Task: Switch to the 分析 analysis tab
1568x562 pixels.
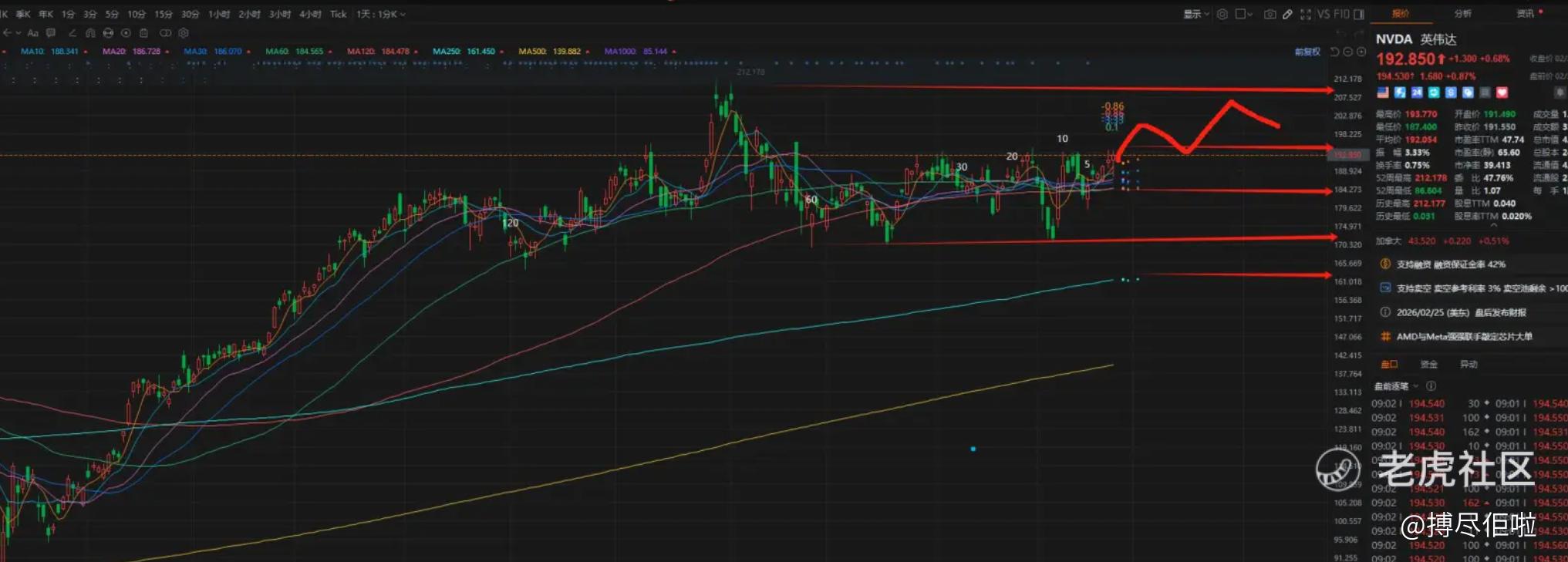Action: click(x=1463, y=13)
